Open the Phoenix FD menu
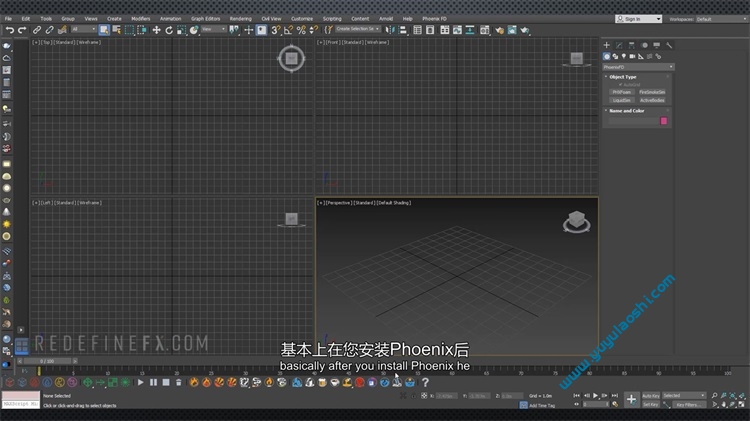The image size is (750, 421). click(x=435, y=18)
